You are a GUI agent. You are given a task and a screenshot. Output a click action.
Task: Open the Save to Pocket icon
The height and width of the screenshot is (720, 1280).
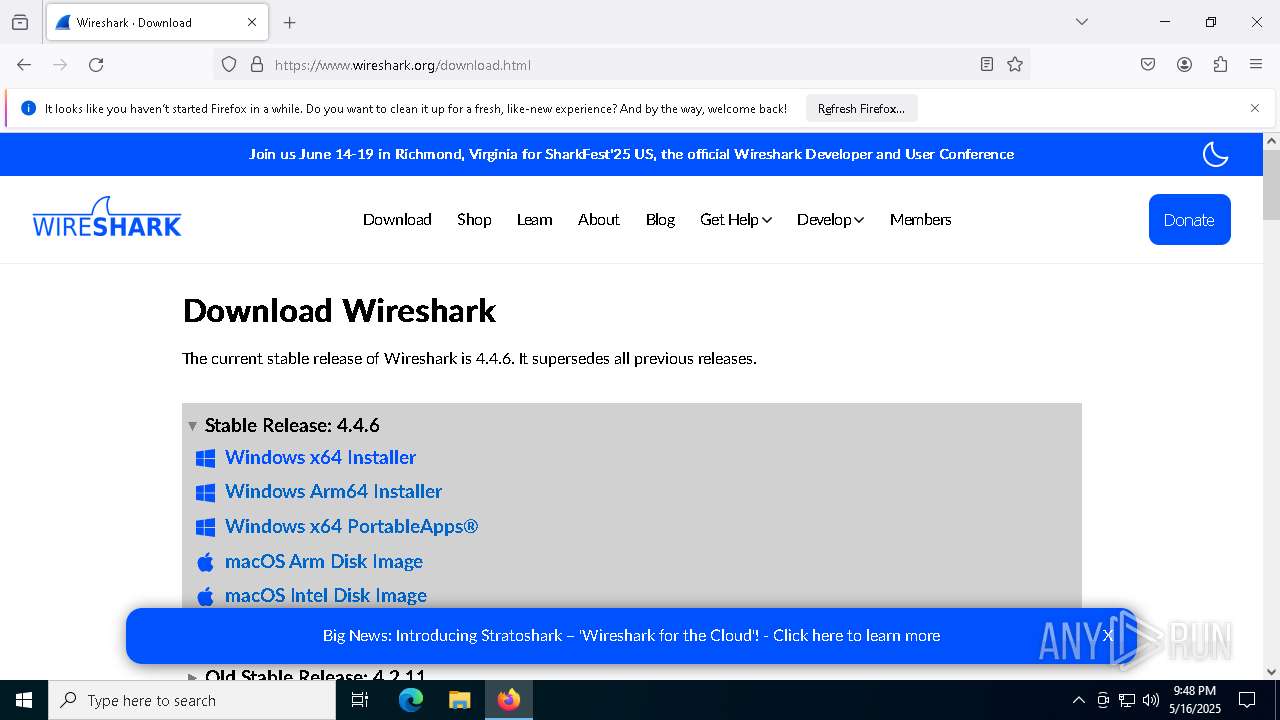pos(1148,65)
